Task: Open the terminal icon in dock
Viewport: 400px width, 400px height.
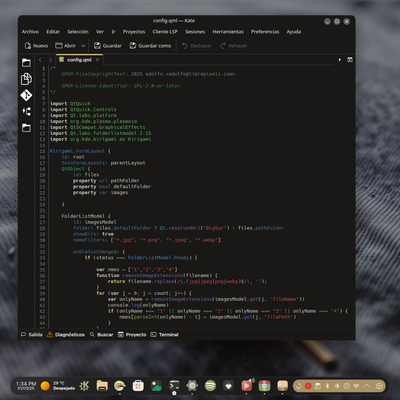Action: [174, 386]
